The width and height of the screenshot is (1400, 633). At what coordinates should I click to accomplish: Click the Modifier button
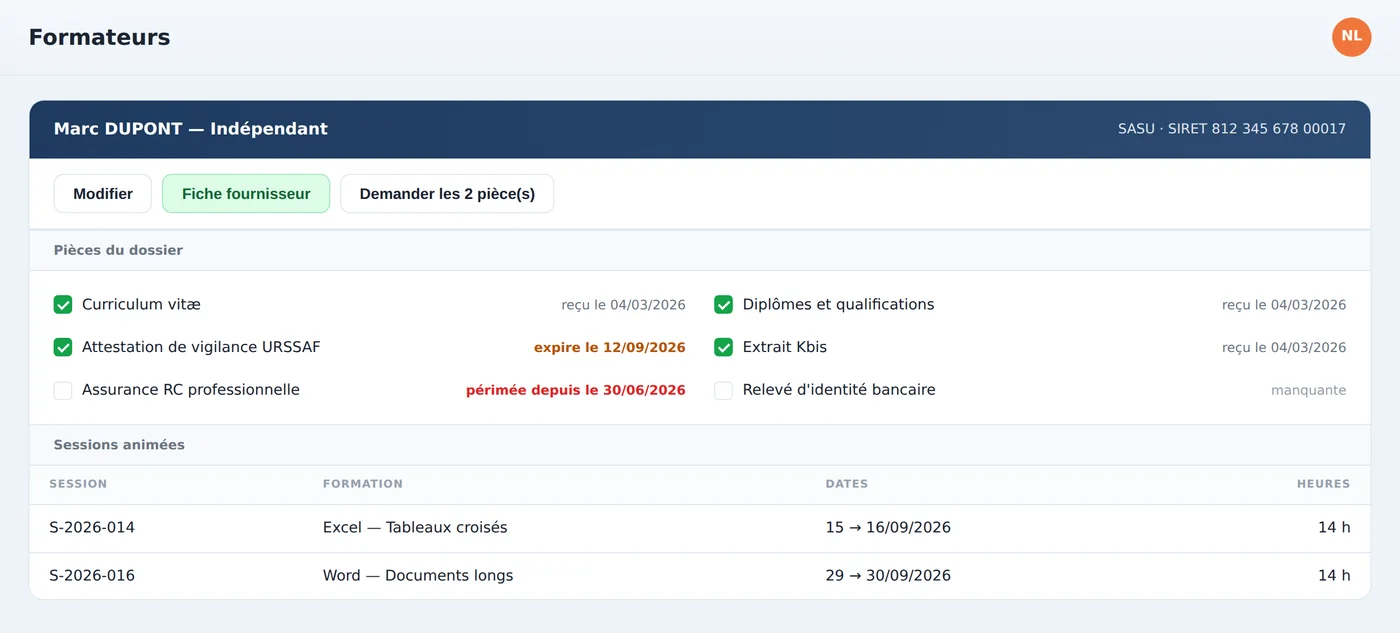click(103, 194)
